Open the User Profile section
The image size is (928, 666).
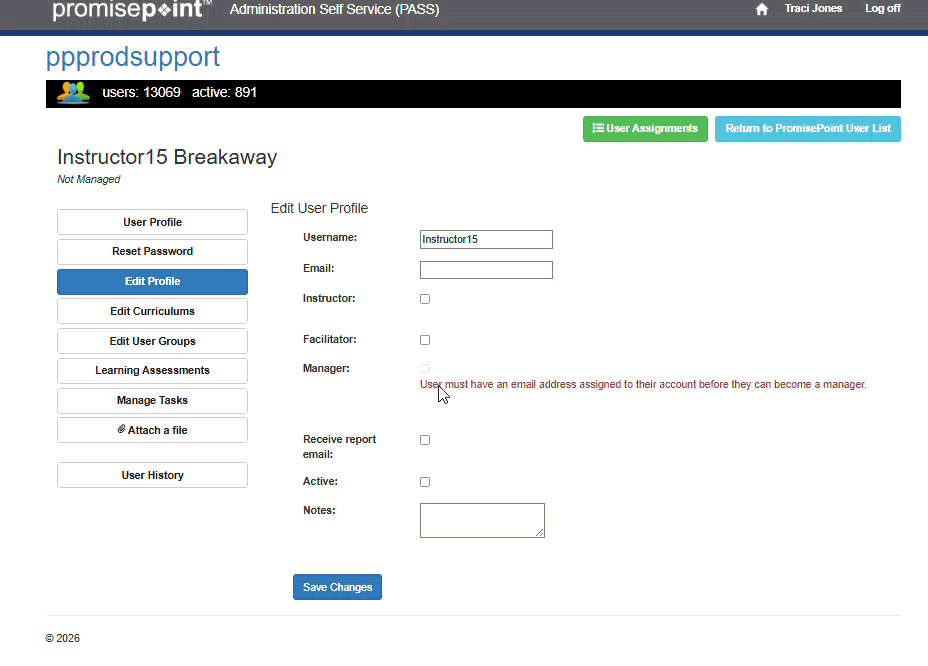coord(152,222)
